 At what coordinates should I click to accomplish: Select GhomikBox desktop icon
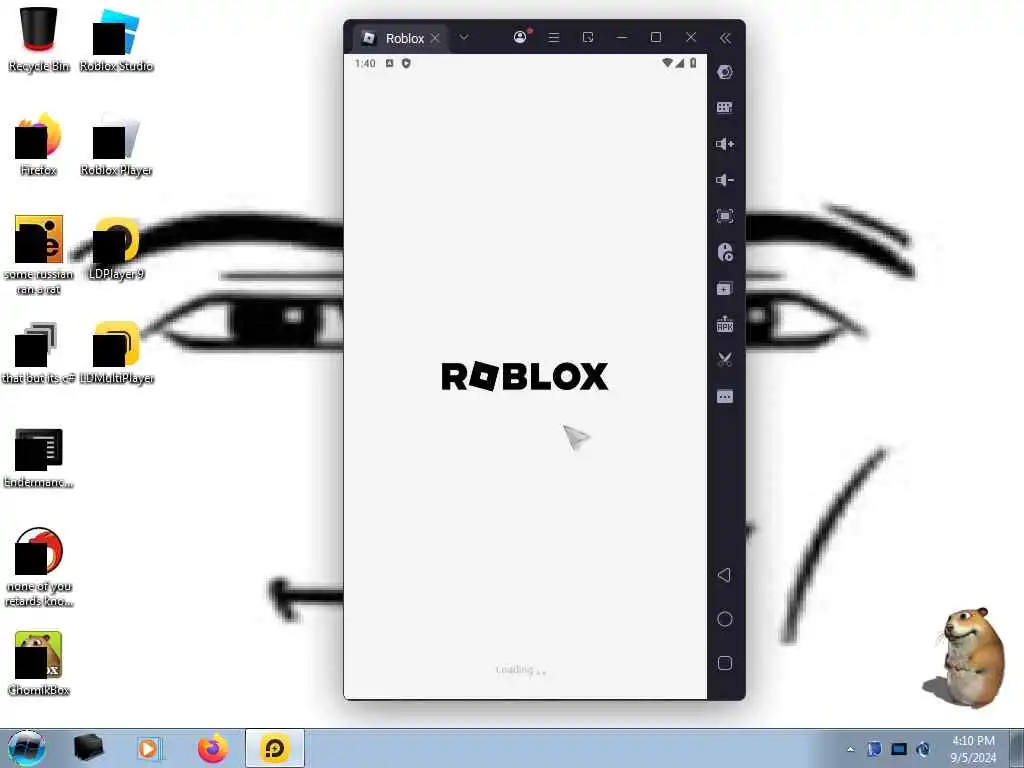tap(39, 664)
